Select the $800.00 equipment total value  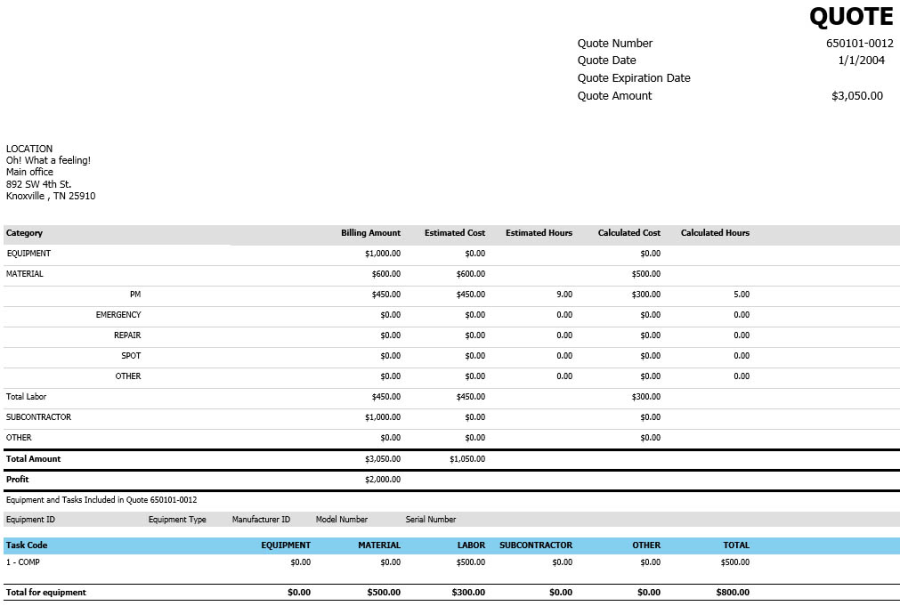click(x=732, y=593)
